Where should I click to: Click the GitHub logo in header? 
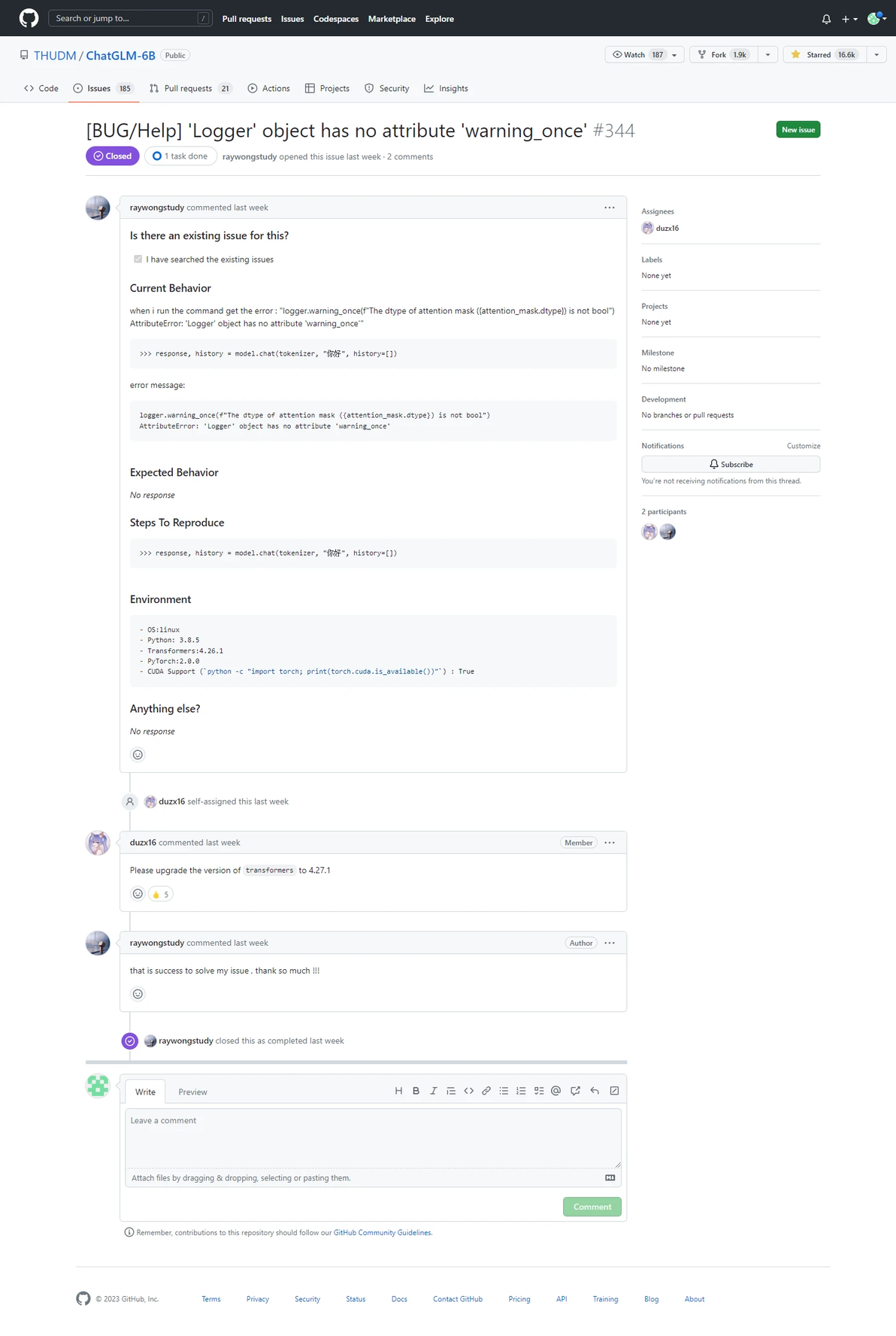click(29, 18)
